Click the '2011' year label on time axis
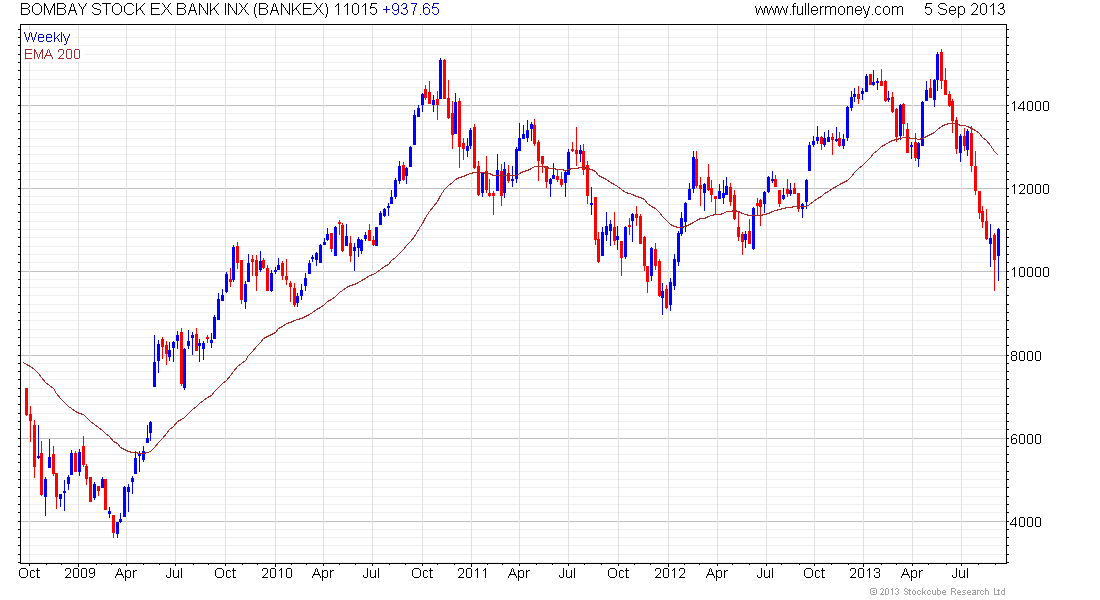This screenshot has width=1100, height=600. coord(472,573)
